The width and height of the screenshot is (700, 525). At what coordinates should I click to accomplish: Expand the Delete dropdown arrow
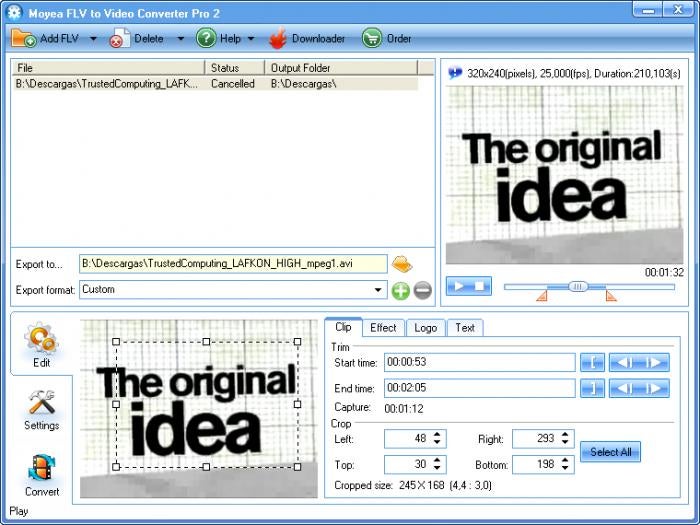(x=181, y=39)
